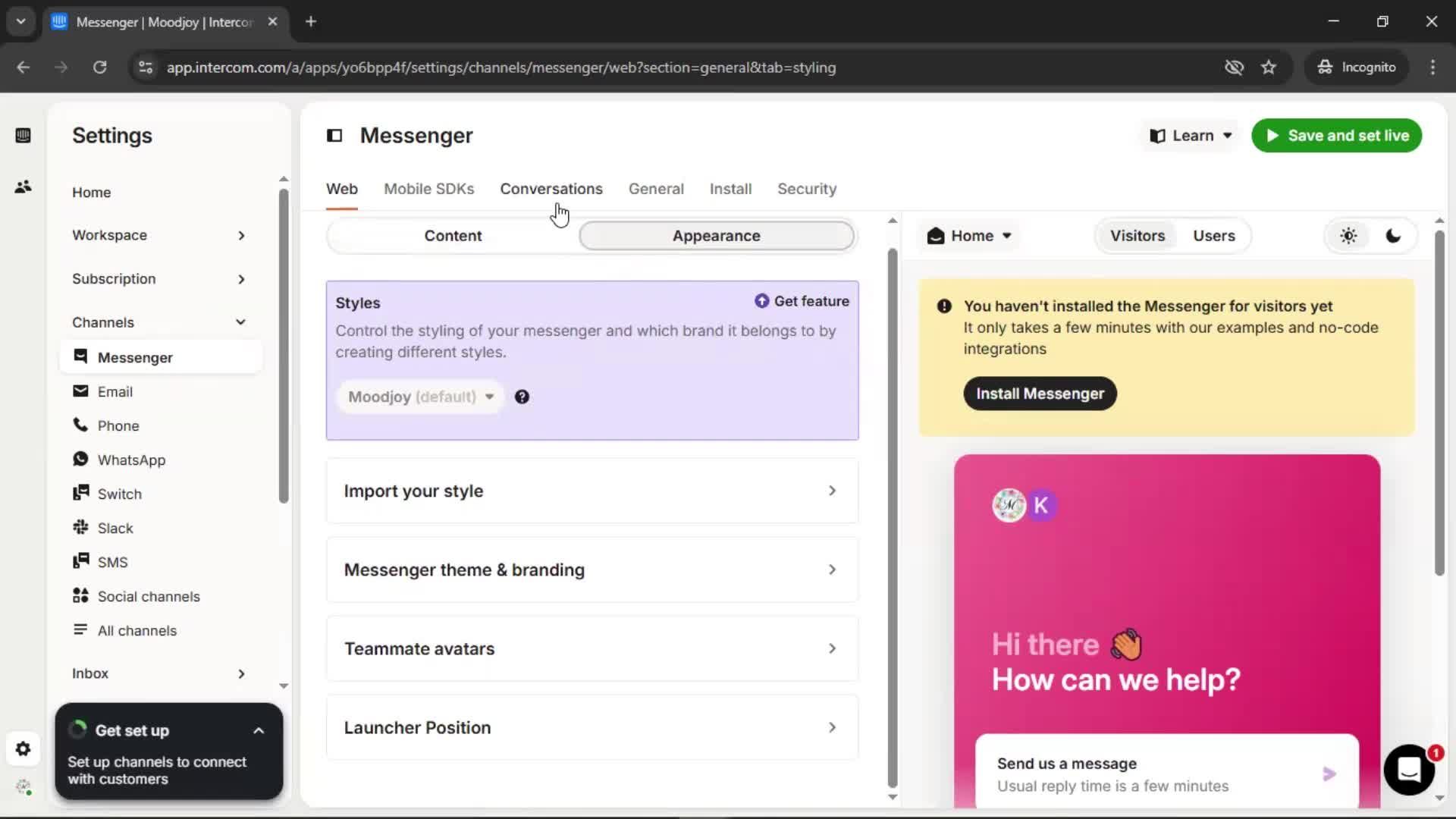Go back with browser back arrow
Screen dimensions: 1456x819
[24, 67]
